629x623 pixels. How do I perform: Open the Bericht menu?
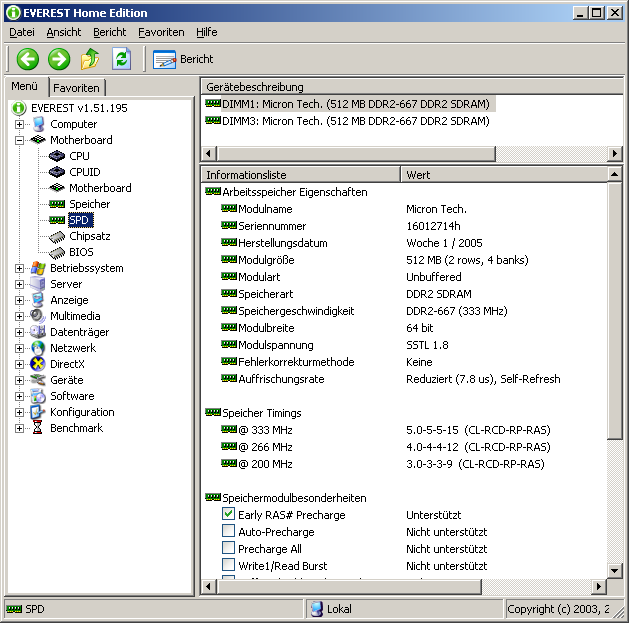pyautogui.click(x=110, y=32)
